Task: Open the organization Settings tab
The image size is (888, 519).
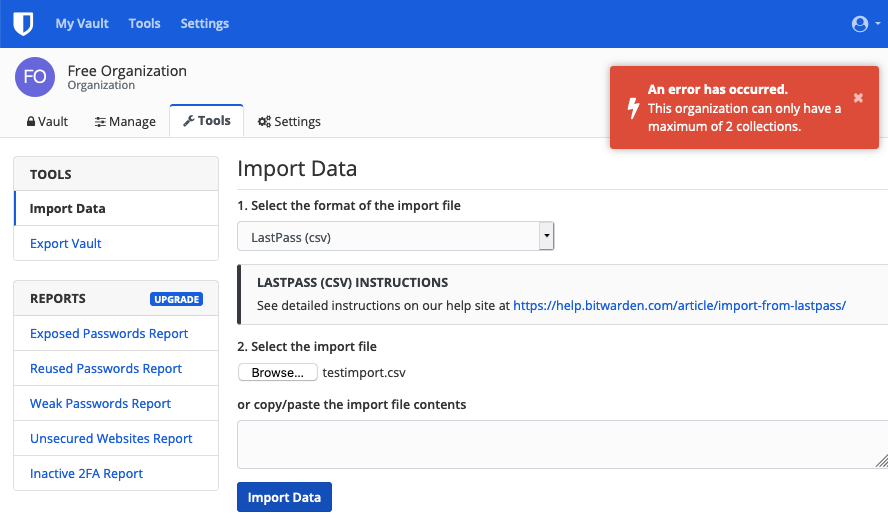Action: (x=289, y=121)
